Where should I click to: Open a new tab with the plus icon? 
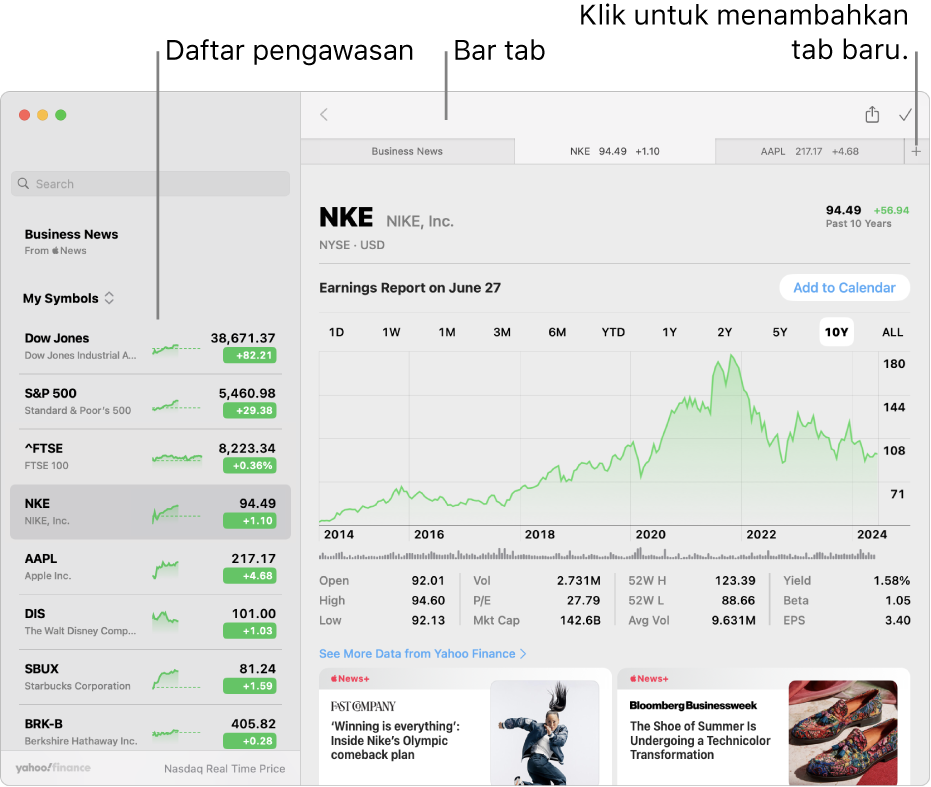917,151
